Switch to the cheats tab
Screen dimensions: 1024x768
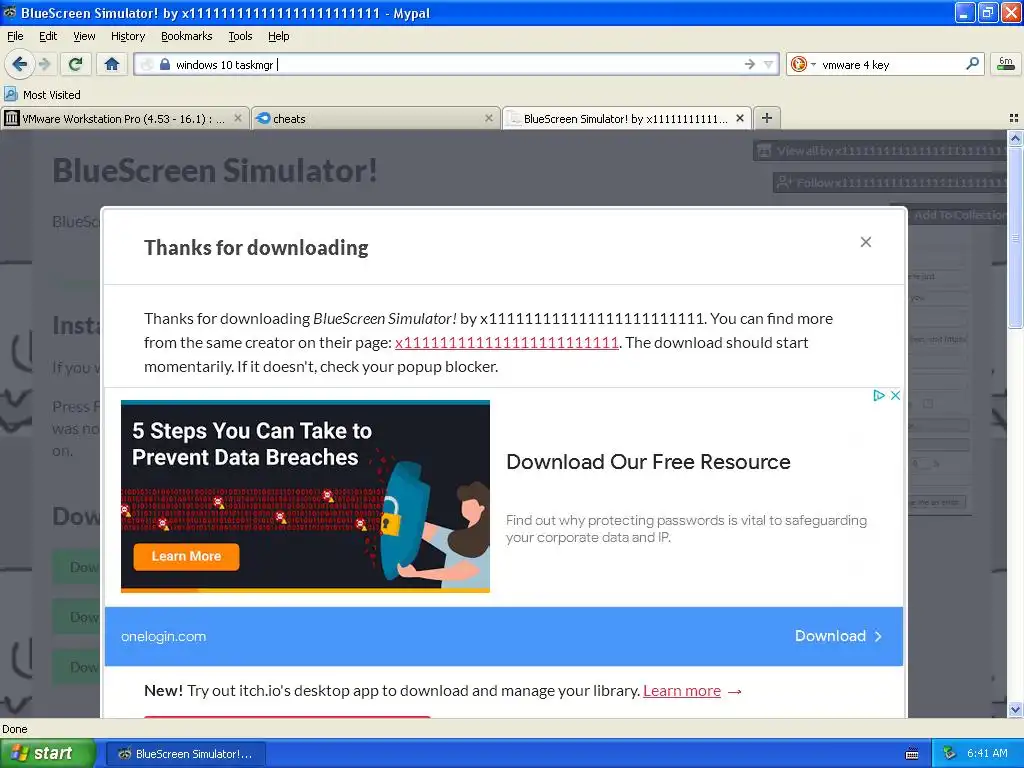tap(375, 118)
